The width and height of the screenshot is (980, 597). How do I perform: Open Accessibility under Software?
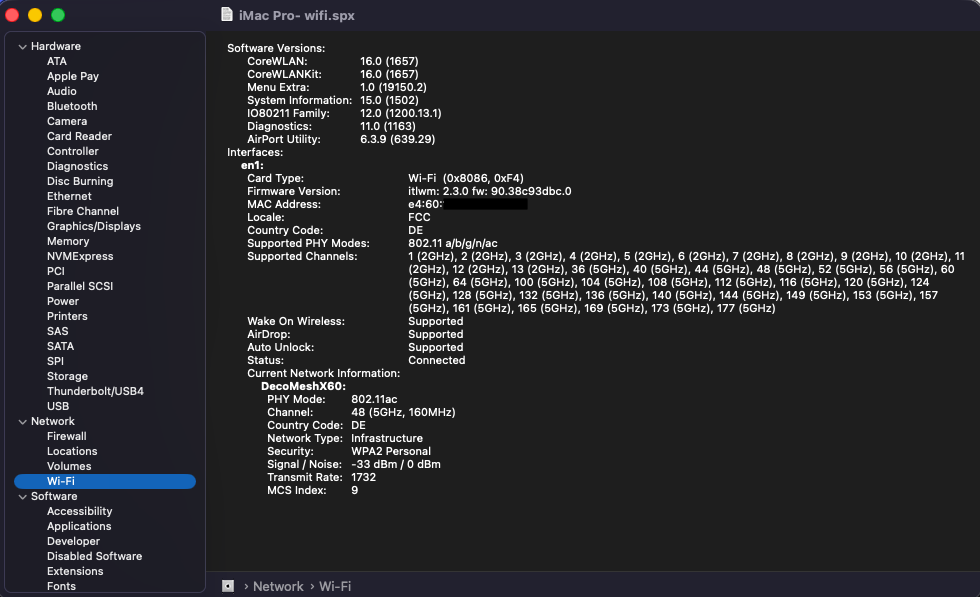[x=79, y=511]
